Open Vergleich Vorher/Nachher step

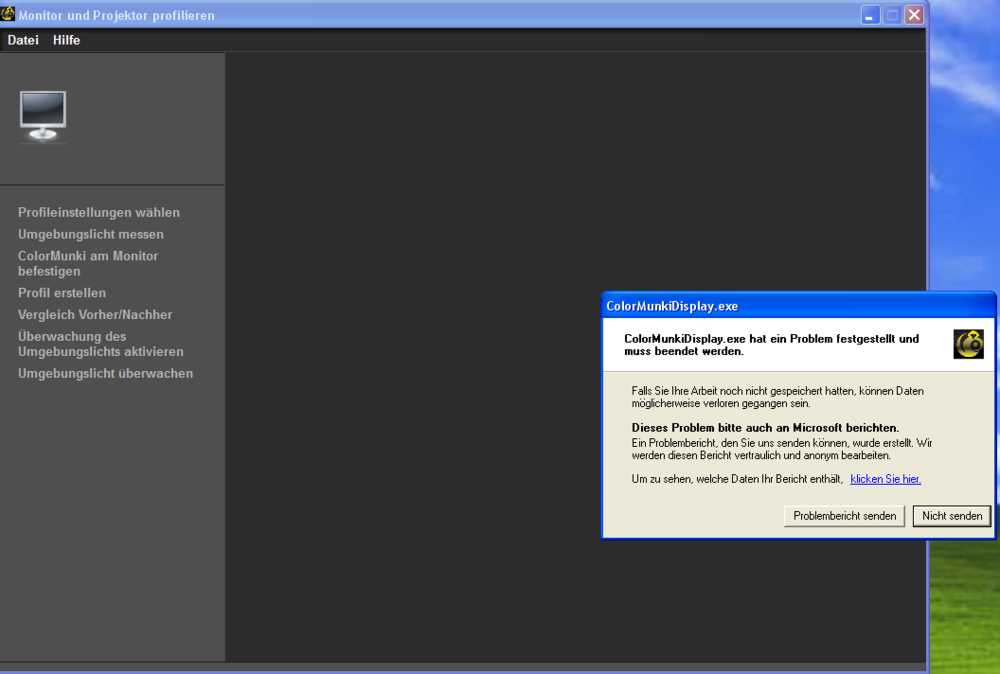[x=95, y=314]
